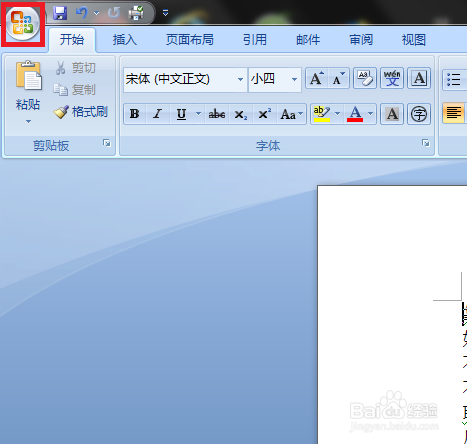The image size is (467, 444).
Task: Switch to the 插入 tab
Action: [125, 40]
